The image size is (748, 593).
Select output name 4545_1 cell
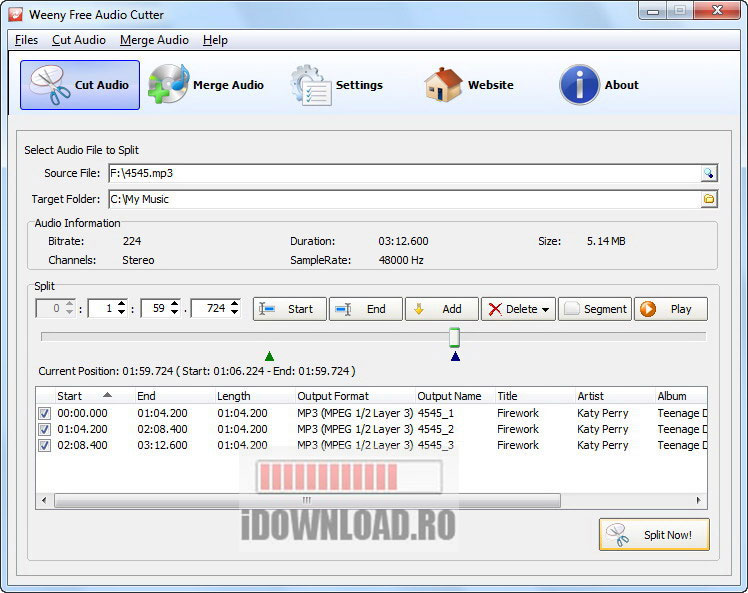tap(436, 413)
